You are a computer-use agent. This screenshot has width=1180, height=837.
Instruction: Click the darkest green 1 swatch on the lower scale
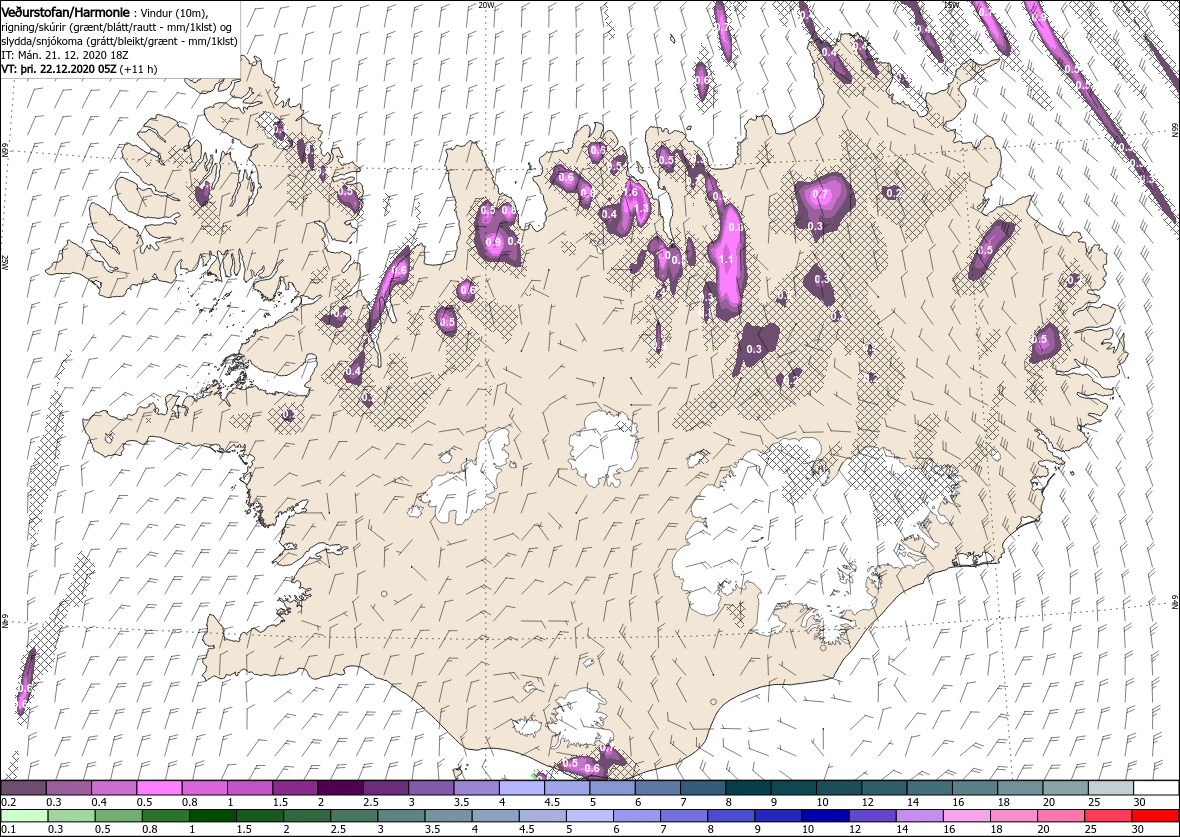(x=213, y=816)
